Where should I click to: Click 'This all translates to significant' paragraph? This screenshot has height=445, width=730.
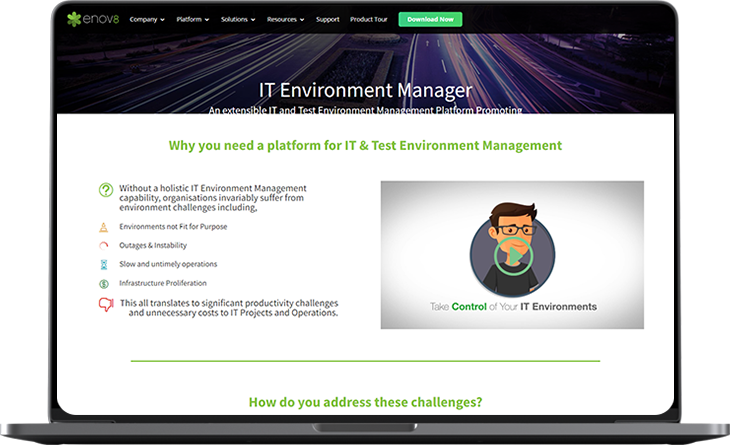tap(229, 308)
